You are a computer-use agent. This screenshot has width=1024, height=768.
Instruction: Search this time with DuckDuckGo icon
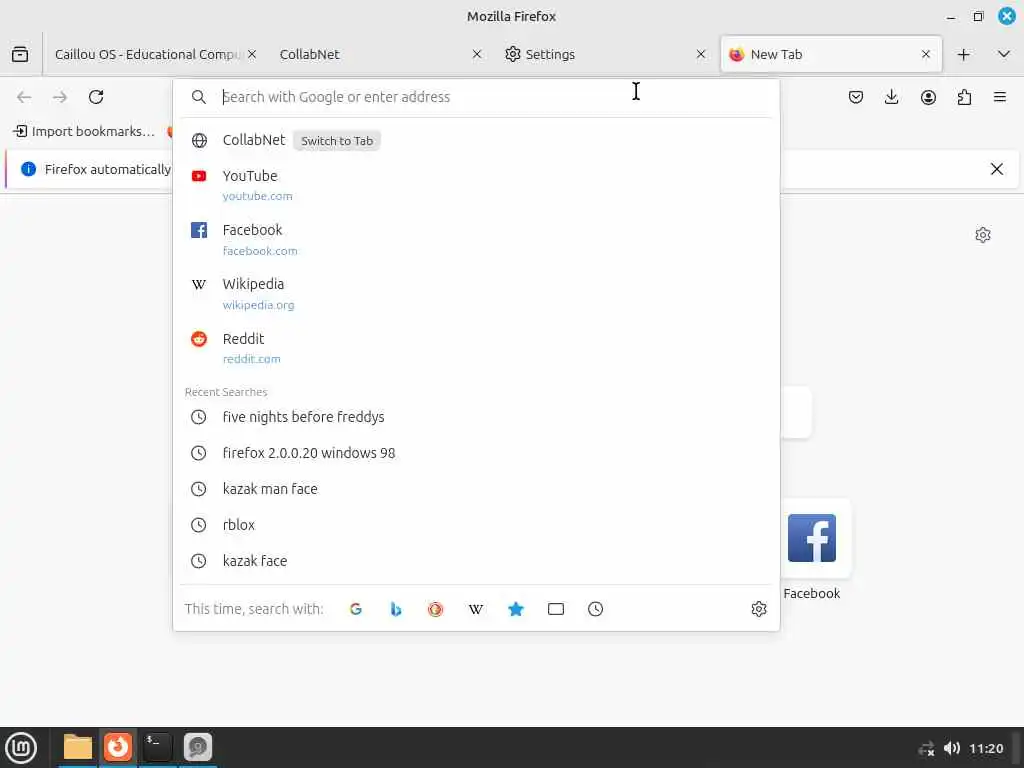coord(436,609)
